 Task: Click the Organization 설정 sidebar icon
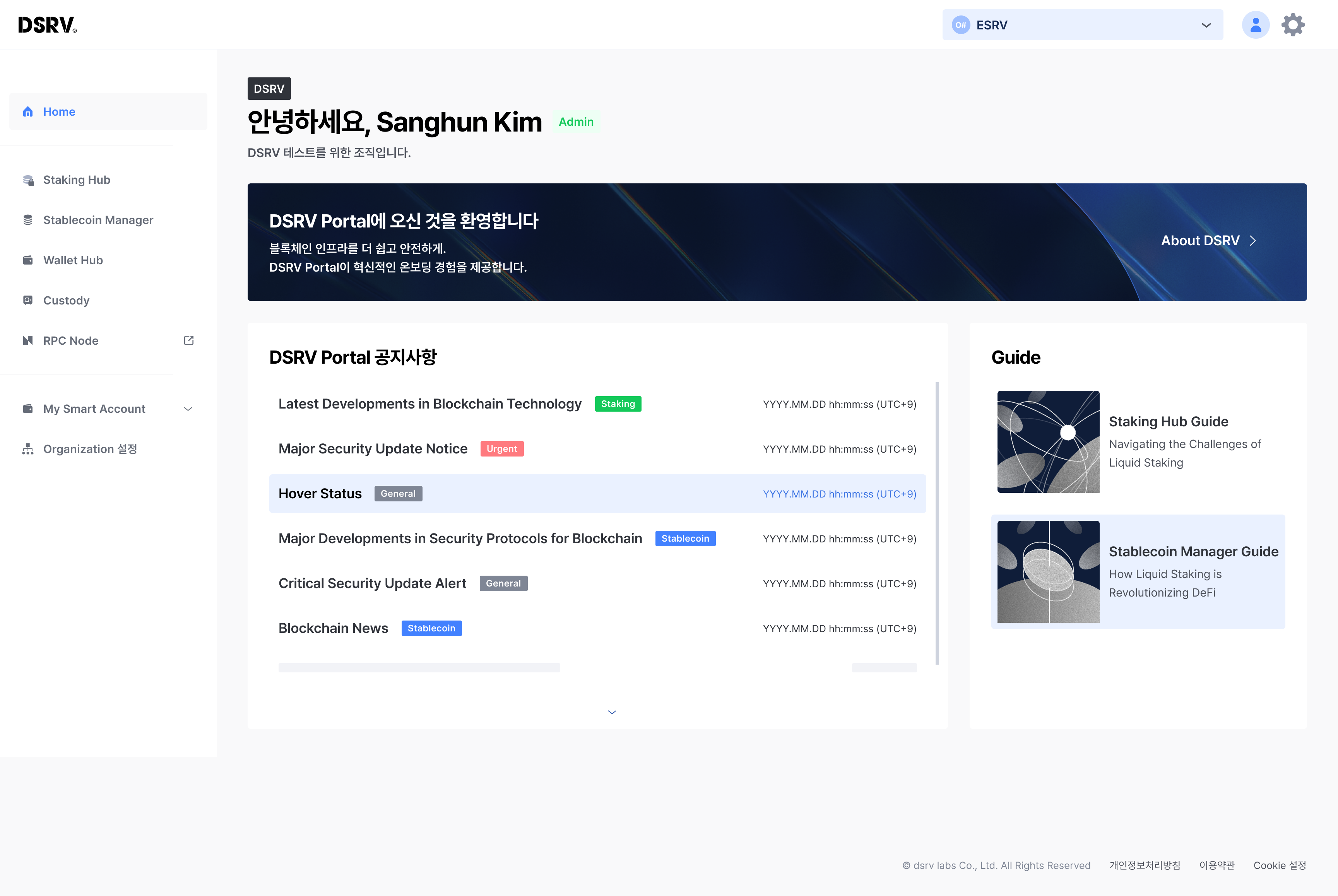[28, 449]
